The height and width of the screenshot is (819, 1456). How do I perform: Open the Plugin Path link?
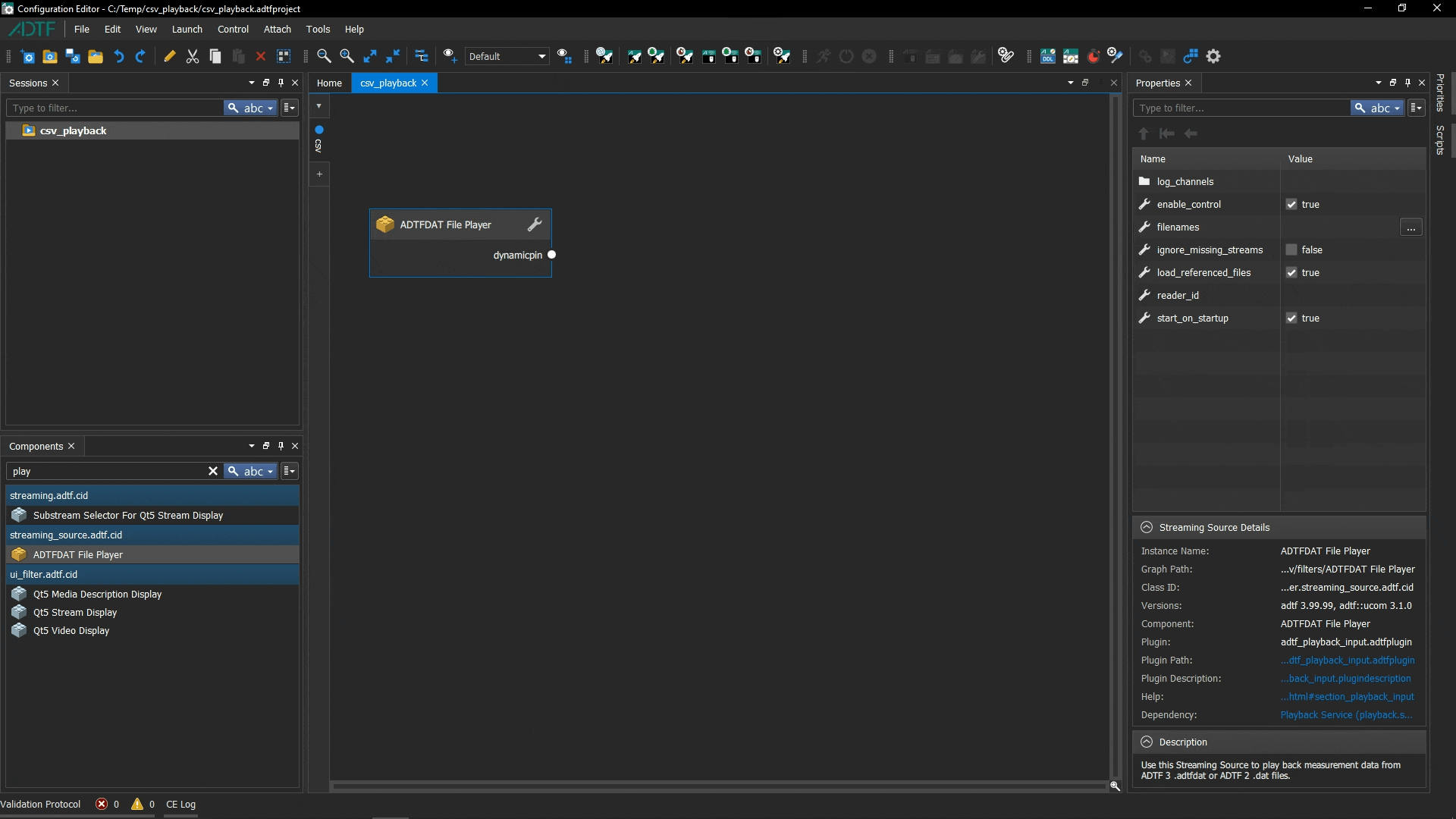1348,660
